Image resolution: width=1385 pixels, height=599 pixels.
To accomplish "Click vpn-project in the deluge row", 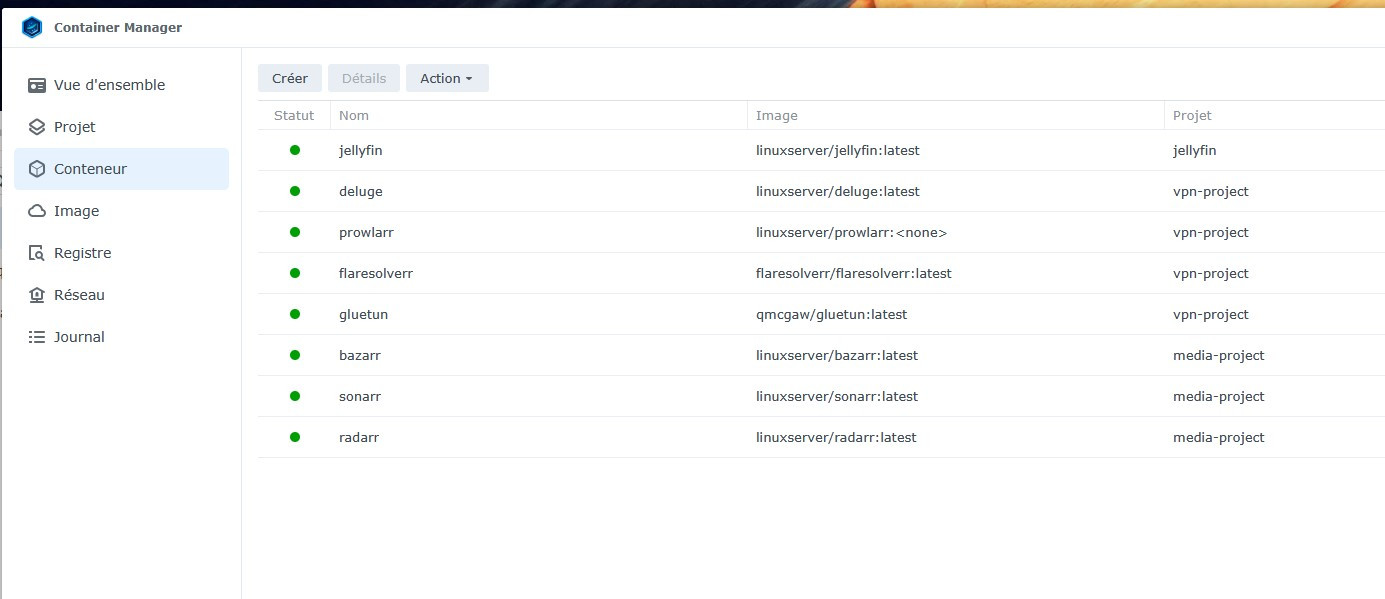I will 1211,191.
